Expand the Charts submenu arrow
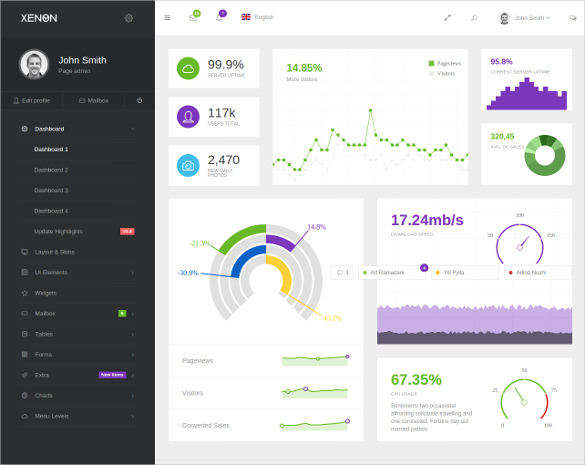 [x=132, y=396]
